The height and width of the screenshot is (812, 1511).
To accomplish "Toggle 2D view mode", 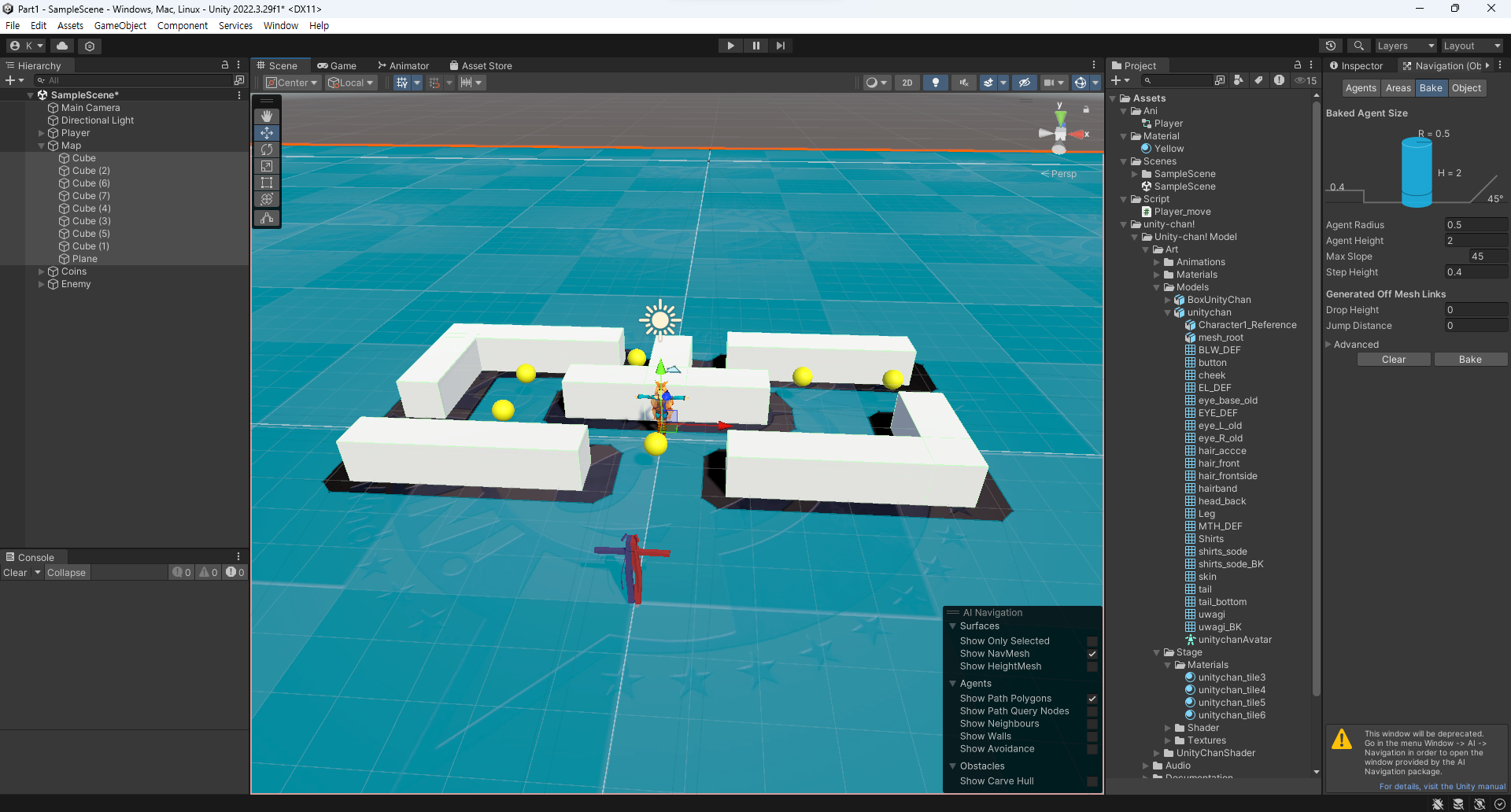I will click(x=907, y=83).
